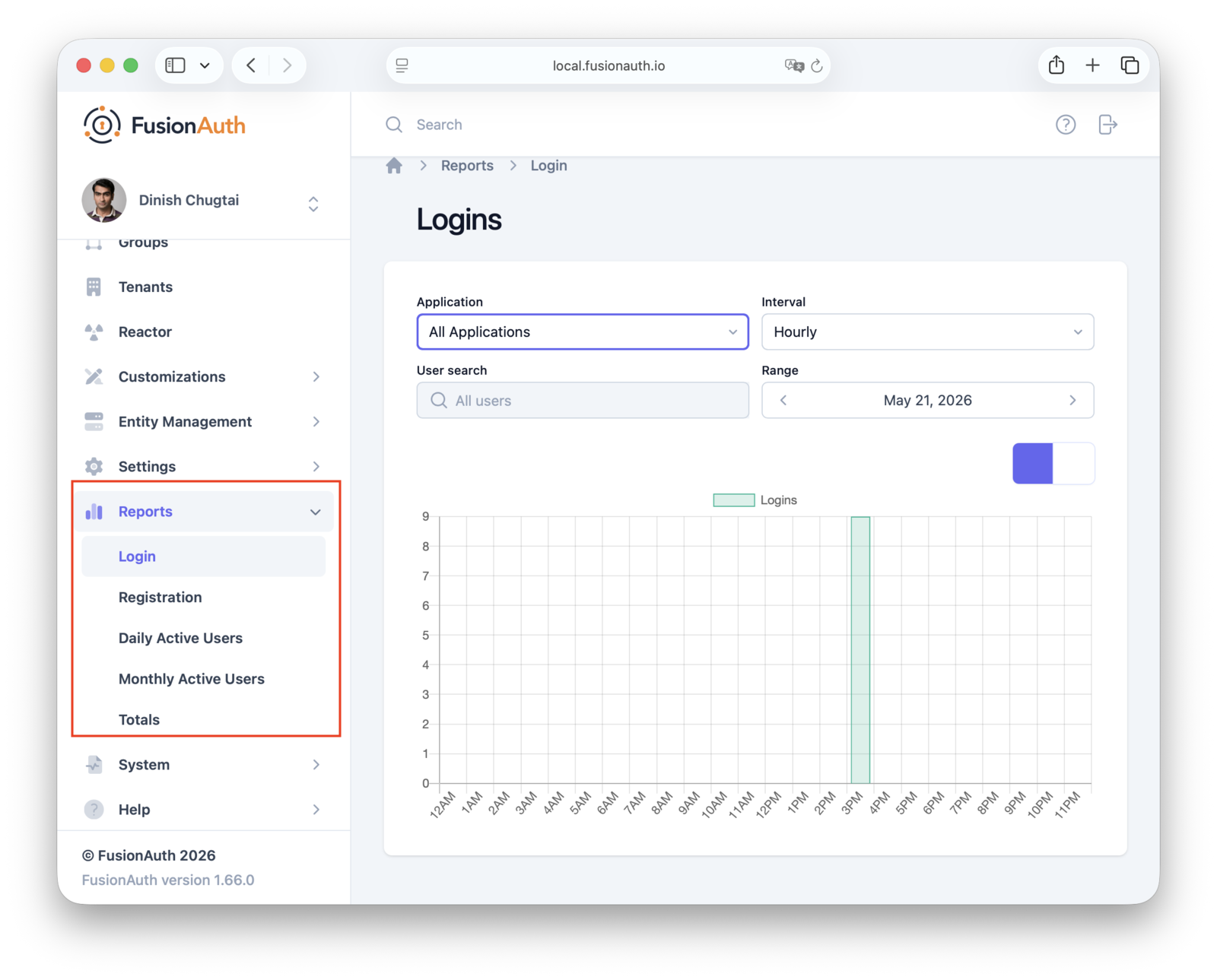
Task: Click Dinish Chugtai's profile avatar
Action: click(104, 200)
